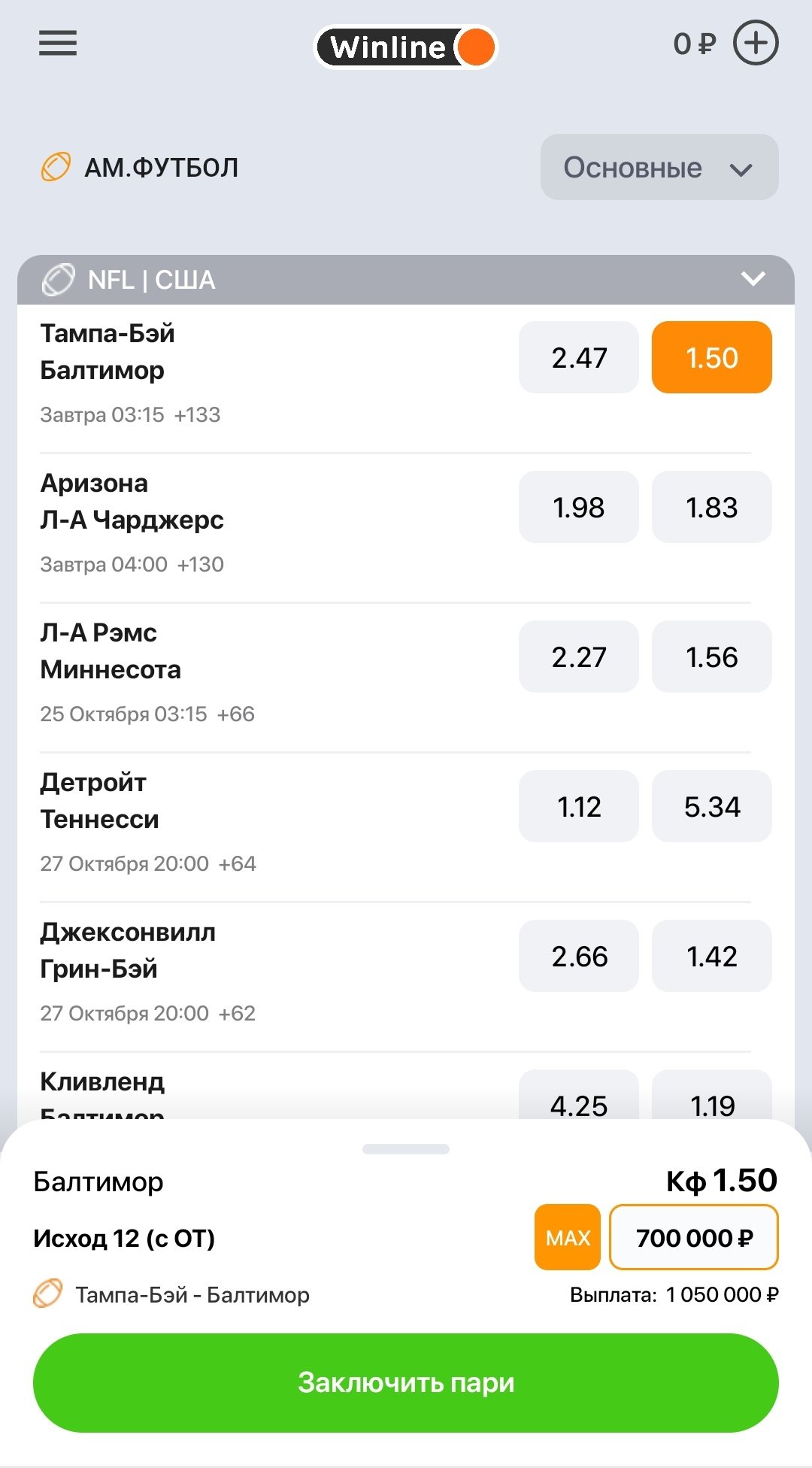This screenshot has height=1468, width=812.
Task: Tap the Winline logo
Action: point(405,47)
